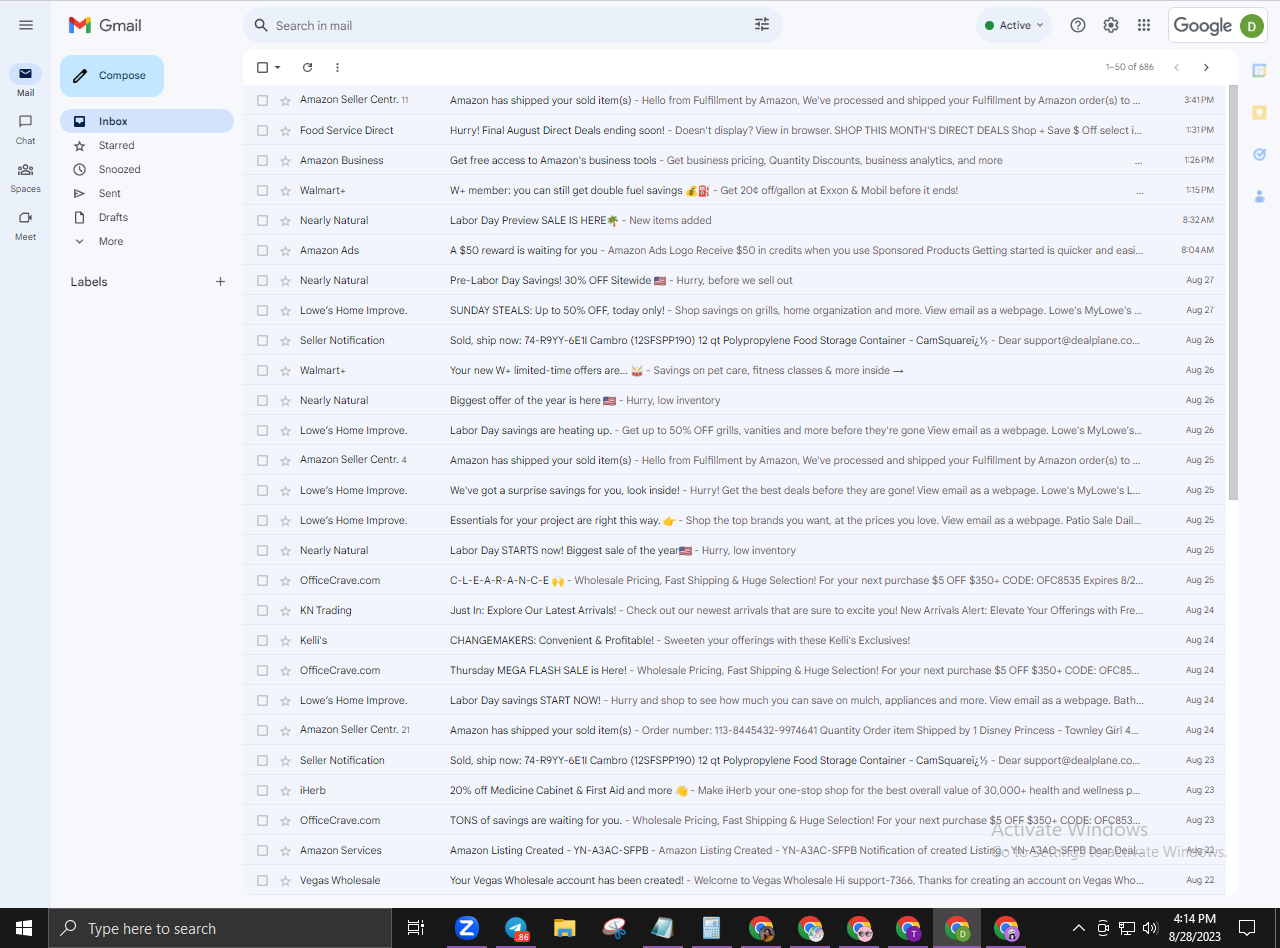Select the Food Service Direct email checkbox

(262, 130)
